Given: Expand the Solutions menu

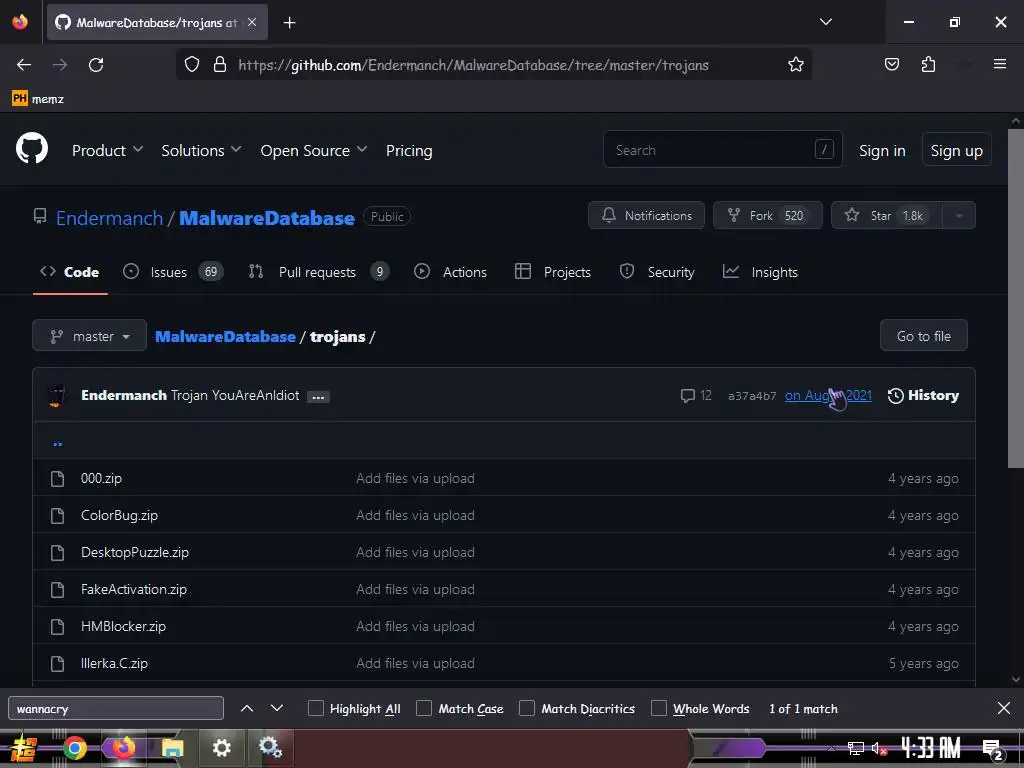Looking at the screenshot, I should [201, 150].
